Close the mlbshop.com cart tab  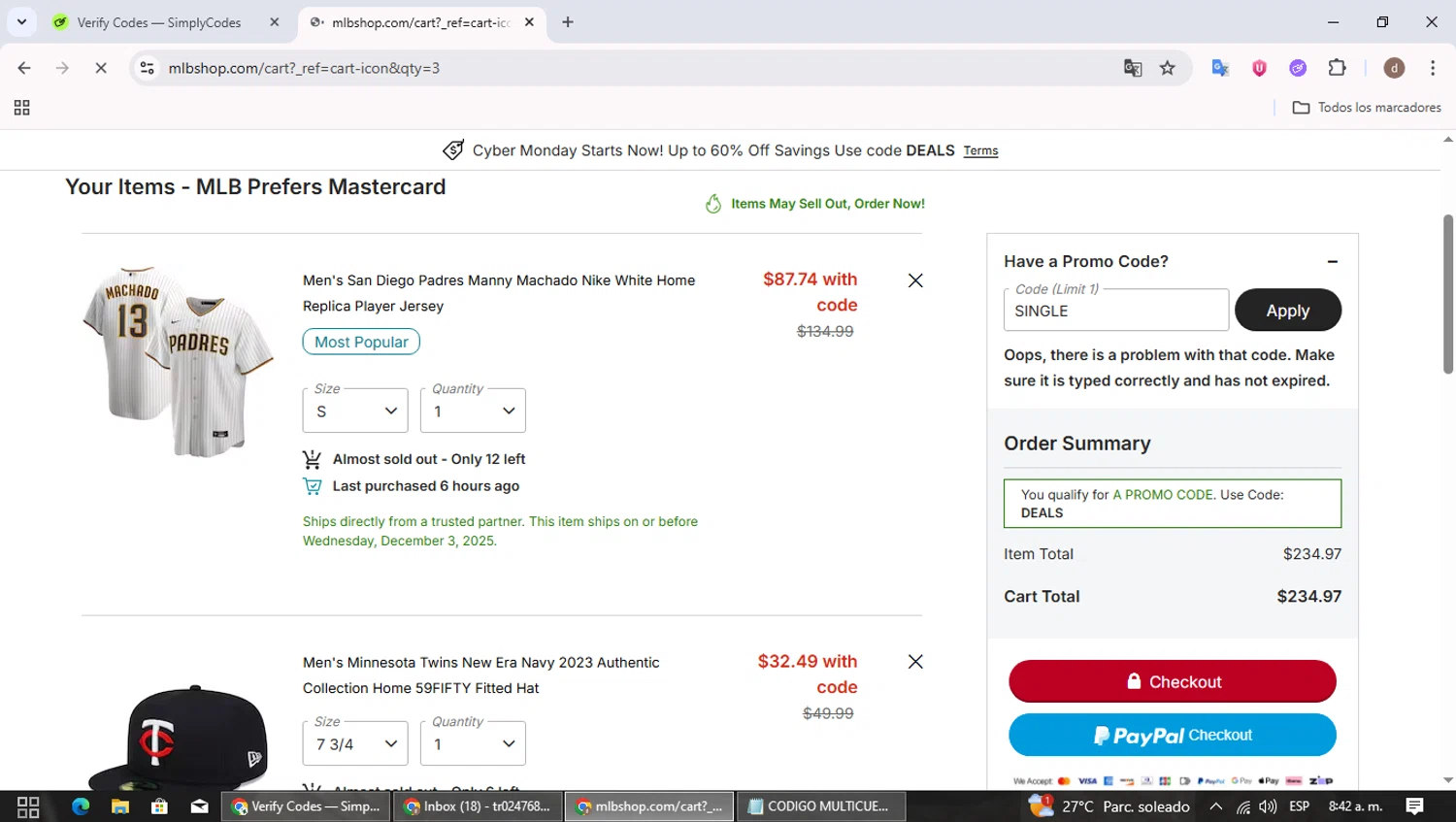529,22
